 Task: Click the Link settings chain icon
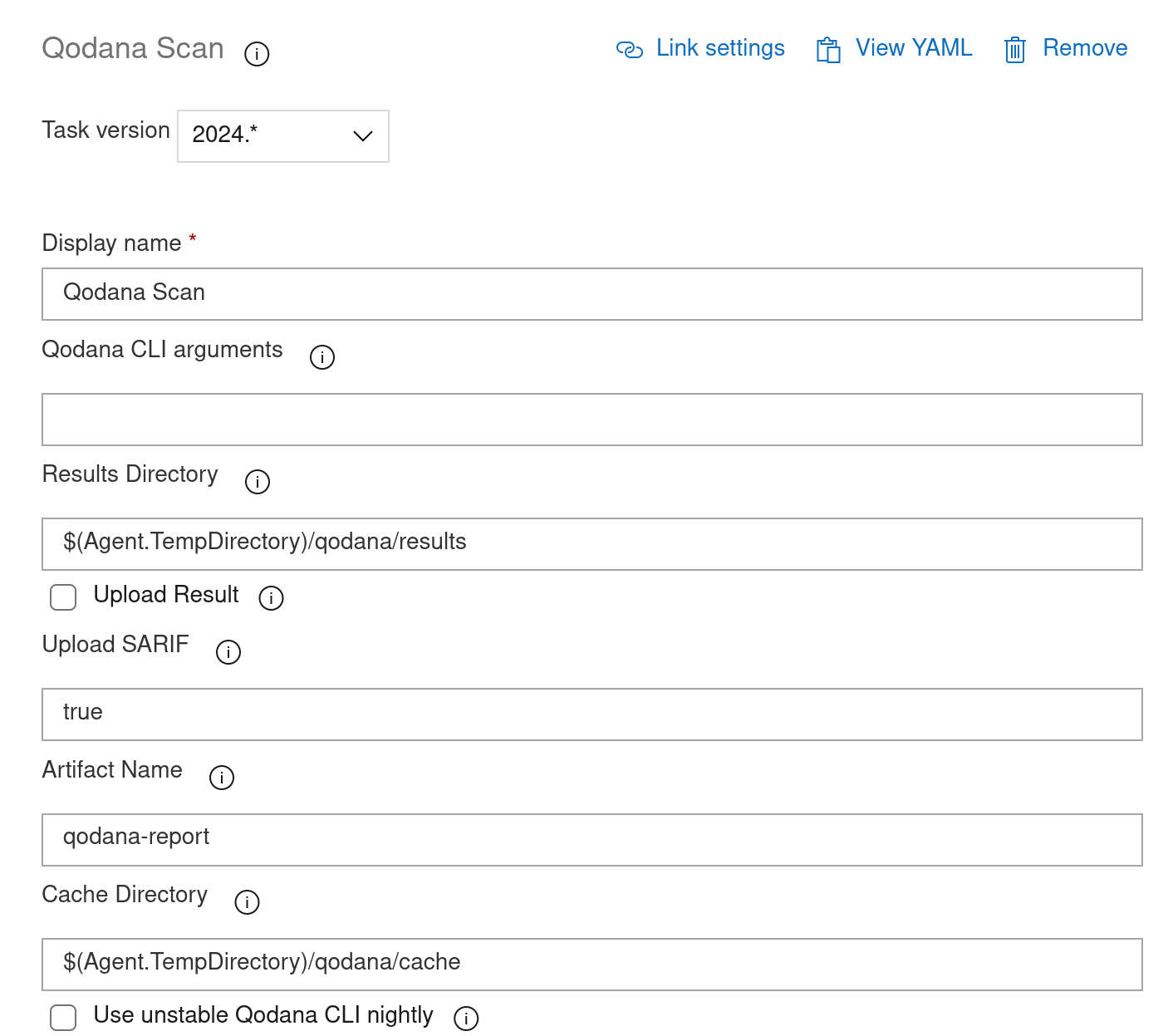(x=630, y=50)
